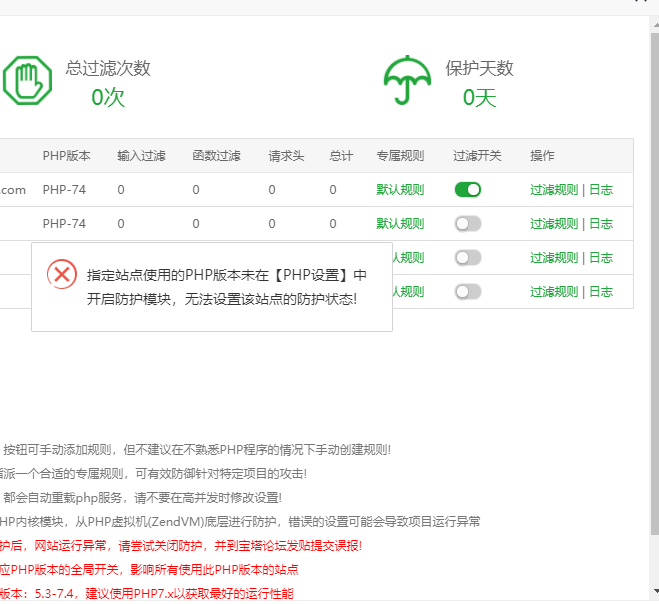This screenshot has width=659, height=604.
Task: Click the red error X icon in the popup
Action: pos(62,274)
